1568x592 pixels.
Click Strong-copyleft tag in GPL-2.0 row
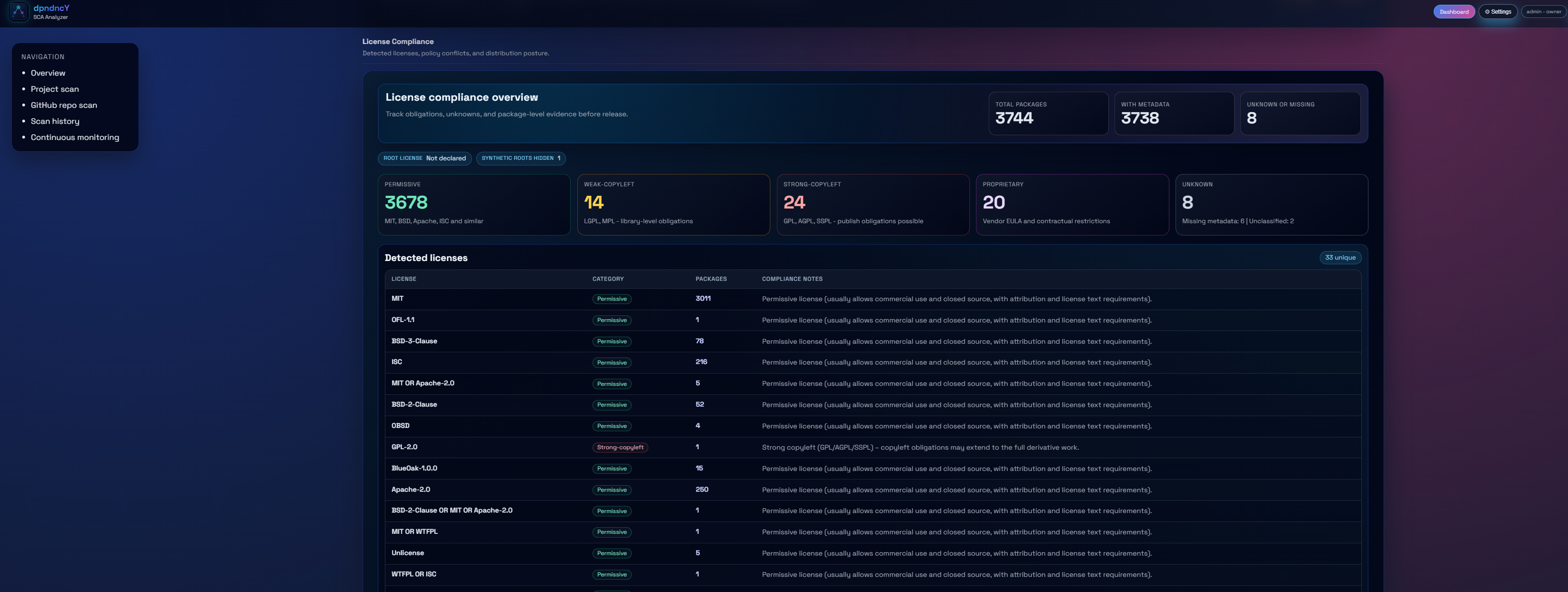(x=619, y=447)
